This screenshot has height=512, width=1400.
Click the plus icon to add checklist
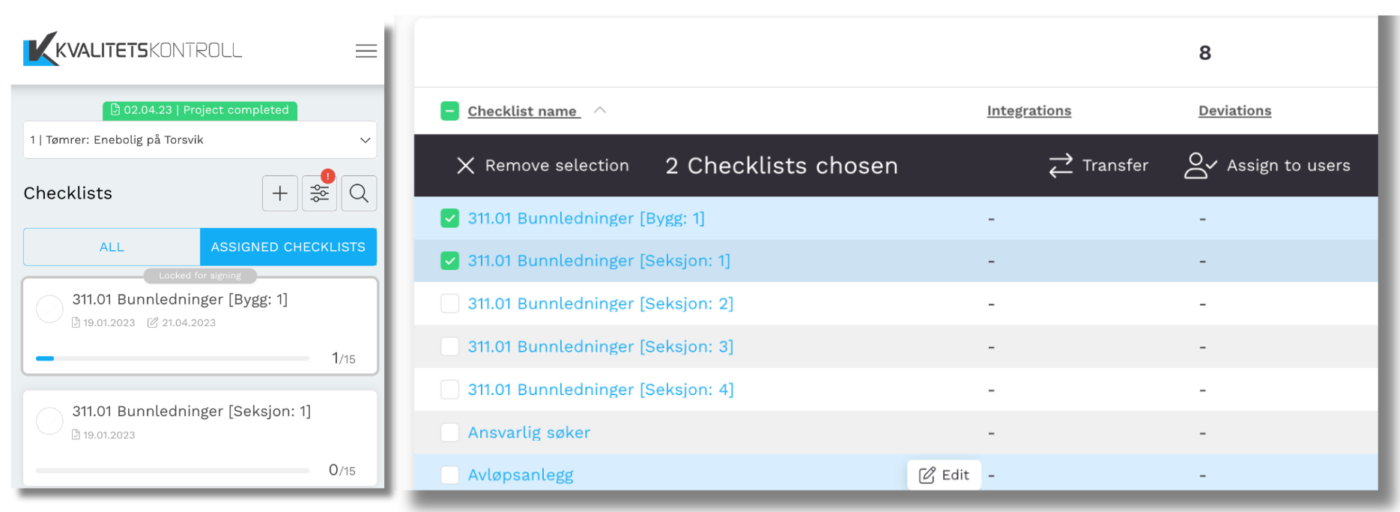[x=280, y=194]
